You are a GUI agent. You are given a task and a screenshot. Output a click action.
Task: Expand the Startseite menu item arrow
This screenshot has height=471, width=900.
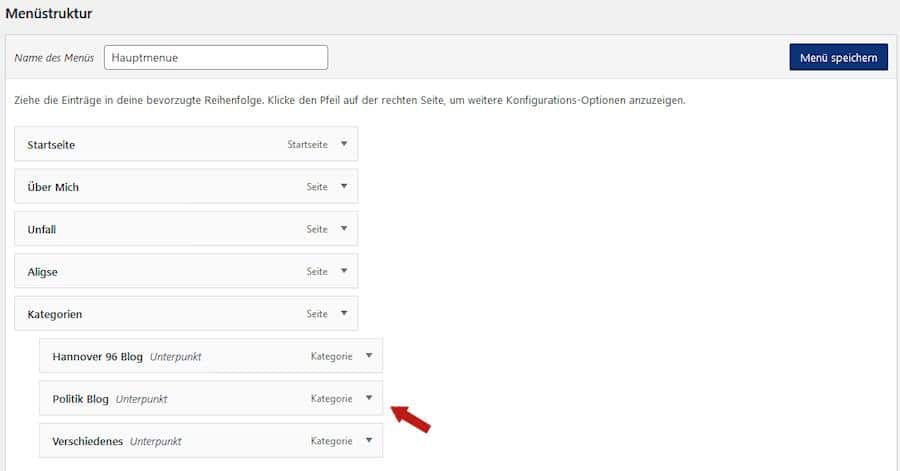[343, 144]
